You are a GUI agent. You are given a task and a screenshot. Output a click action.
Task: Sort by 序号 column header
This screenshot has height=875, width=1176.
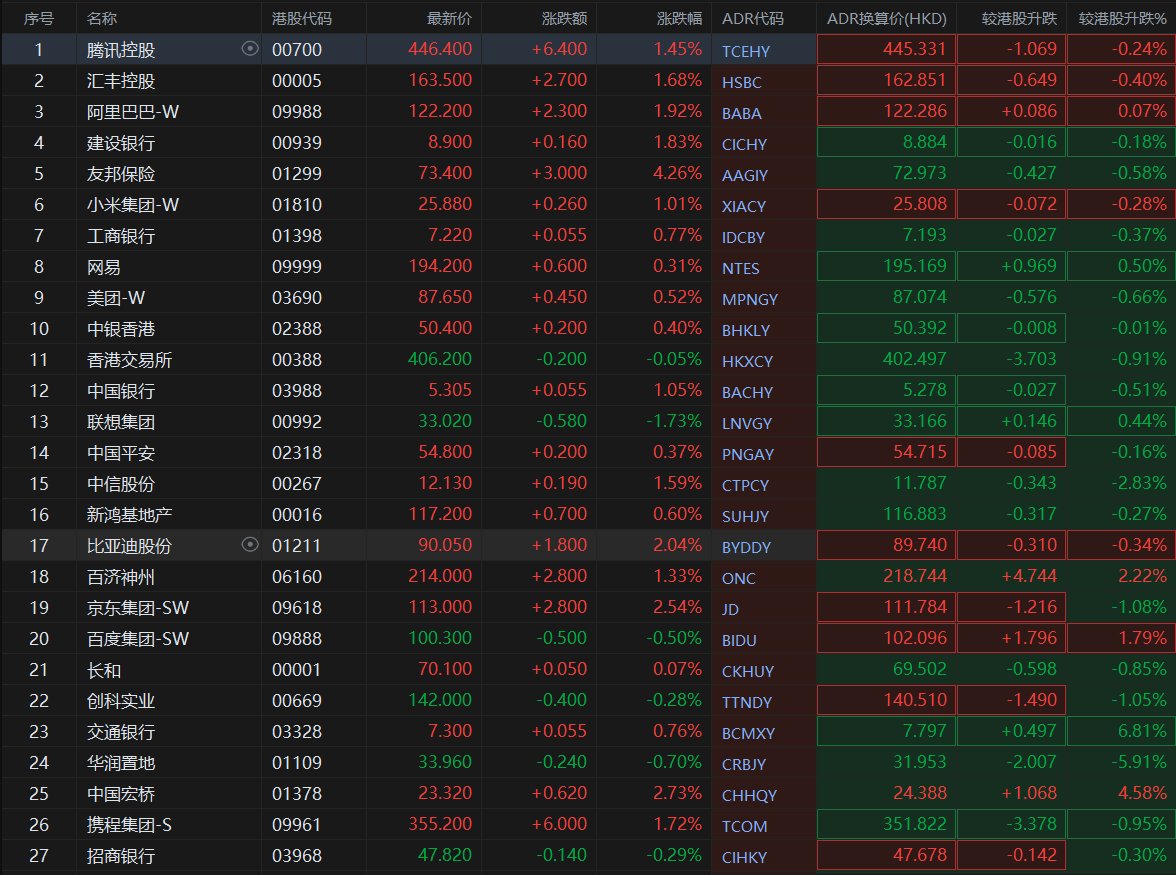(38, 18)
